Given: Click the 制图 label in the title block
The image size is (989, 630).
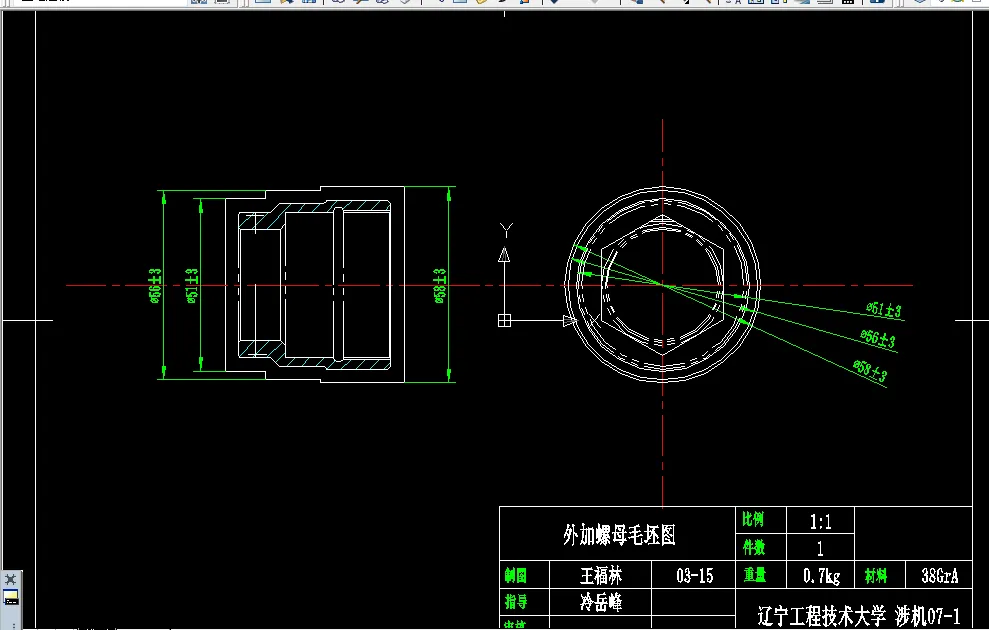Looking at the screenshot, I should (x=515, y=575).
